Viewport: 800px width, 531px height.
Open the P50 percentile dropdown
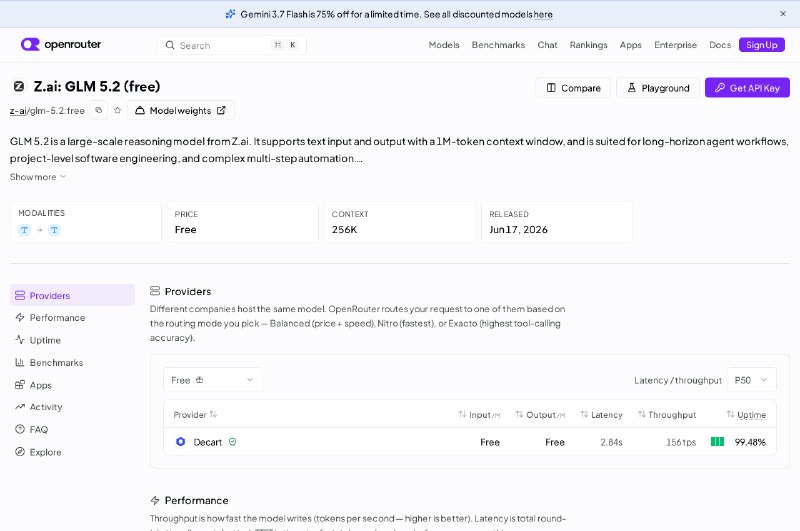(752, 380)
